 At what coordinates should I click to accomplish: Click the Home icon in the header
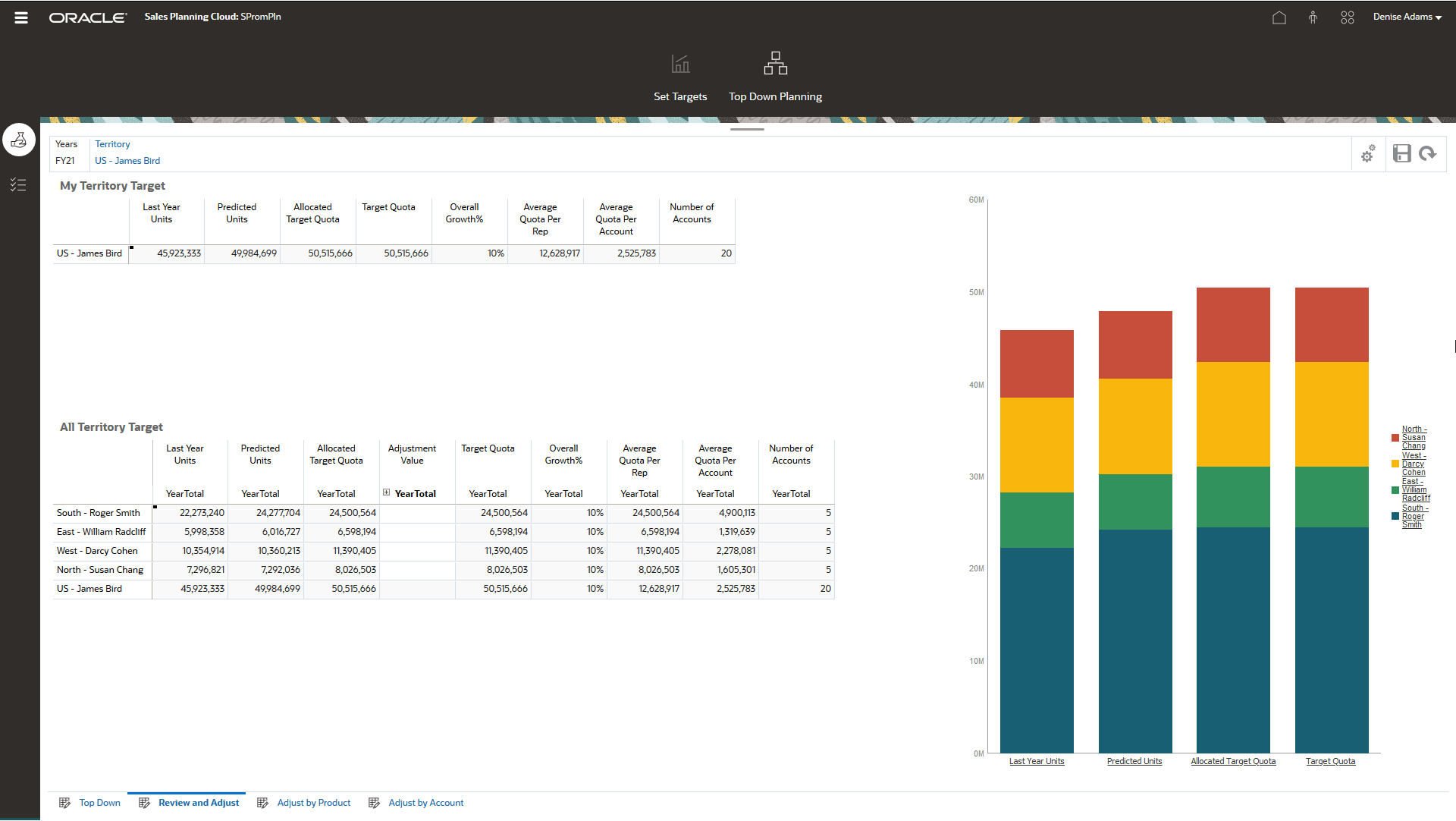click(1279, 17)
